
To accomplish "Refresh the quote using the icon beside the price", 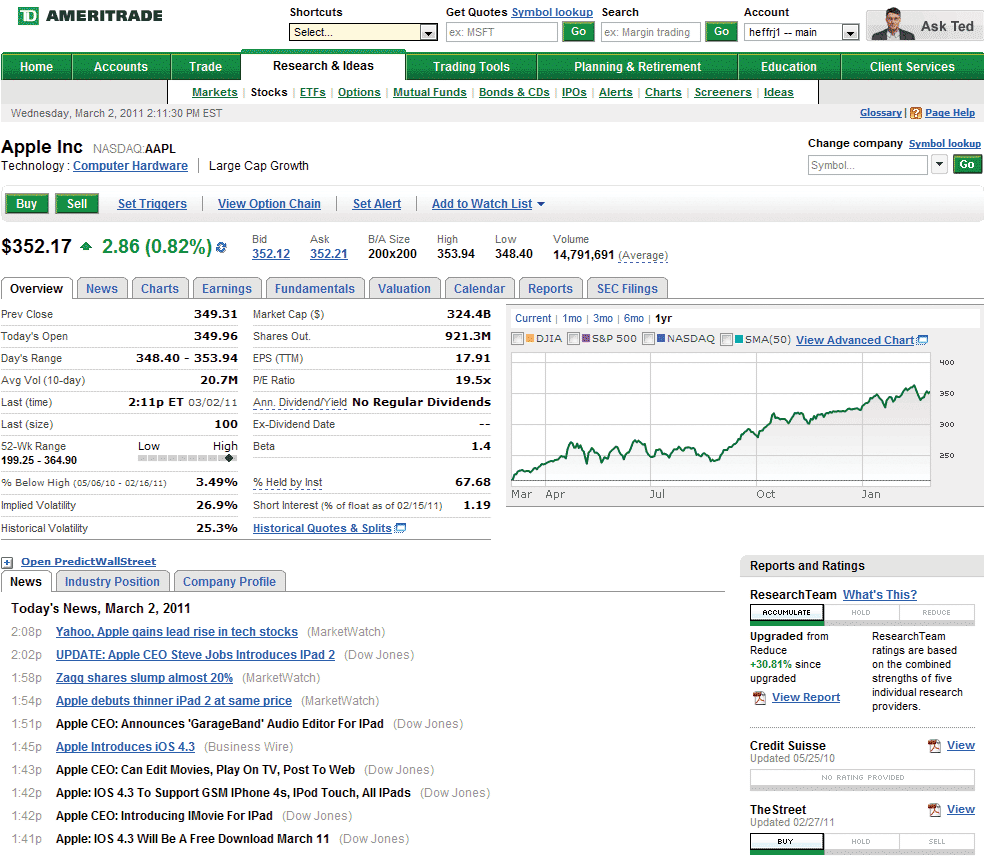I will tap(222, 247).
